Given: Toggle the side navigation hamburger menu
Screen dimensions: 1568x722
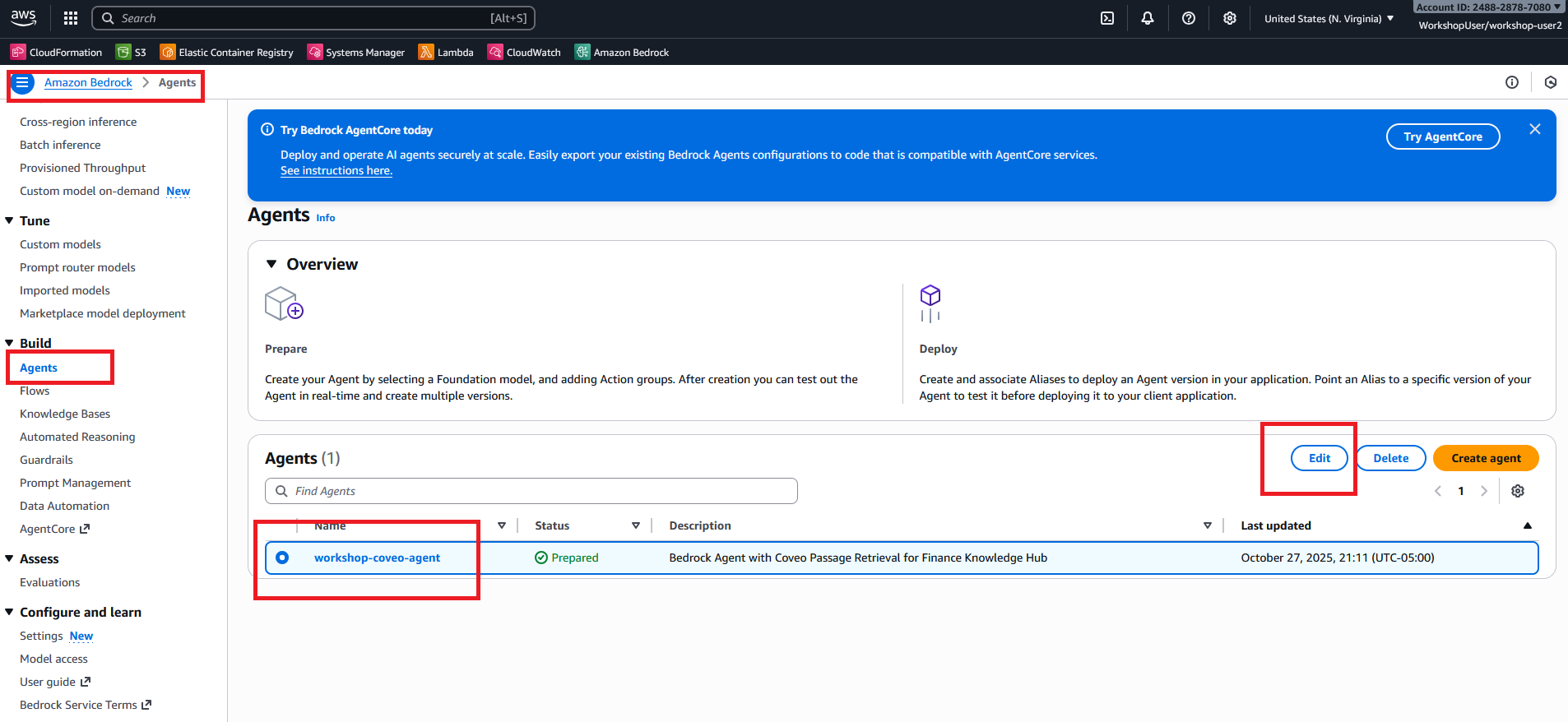Looking at the screenshot, I should tap(22, 83).
